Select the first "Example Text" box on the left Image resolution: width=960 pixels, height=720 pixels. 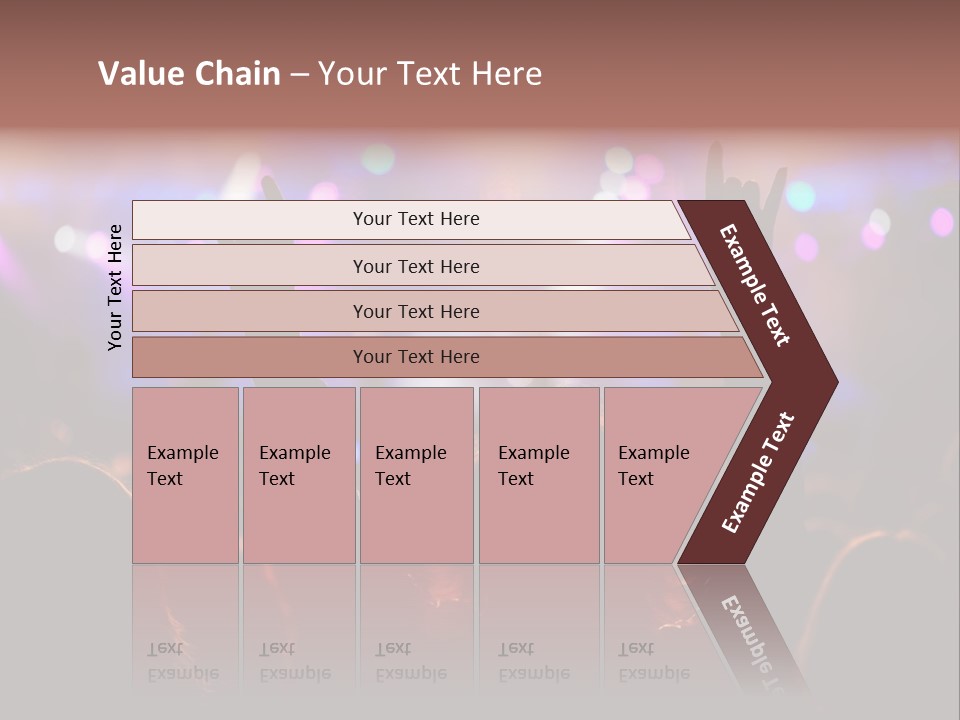pyautogui.click(x=185, y=475)
